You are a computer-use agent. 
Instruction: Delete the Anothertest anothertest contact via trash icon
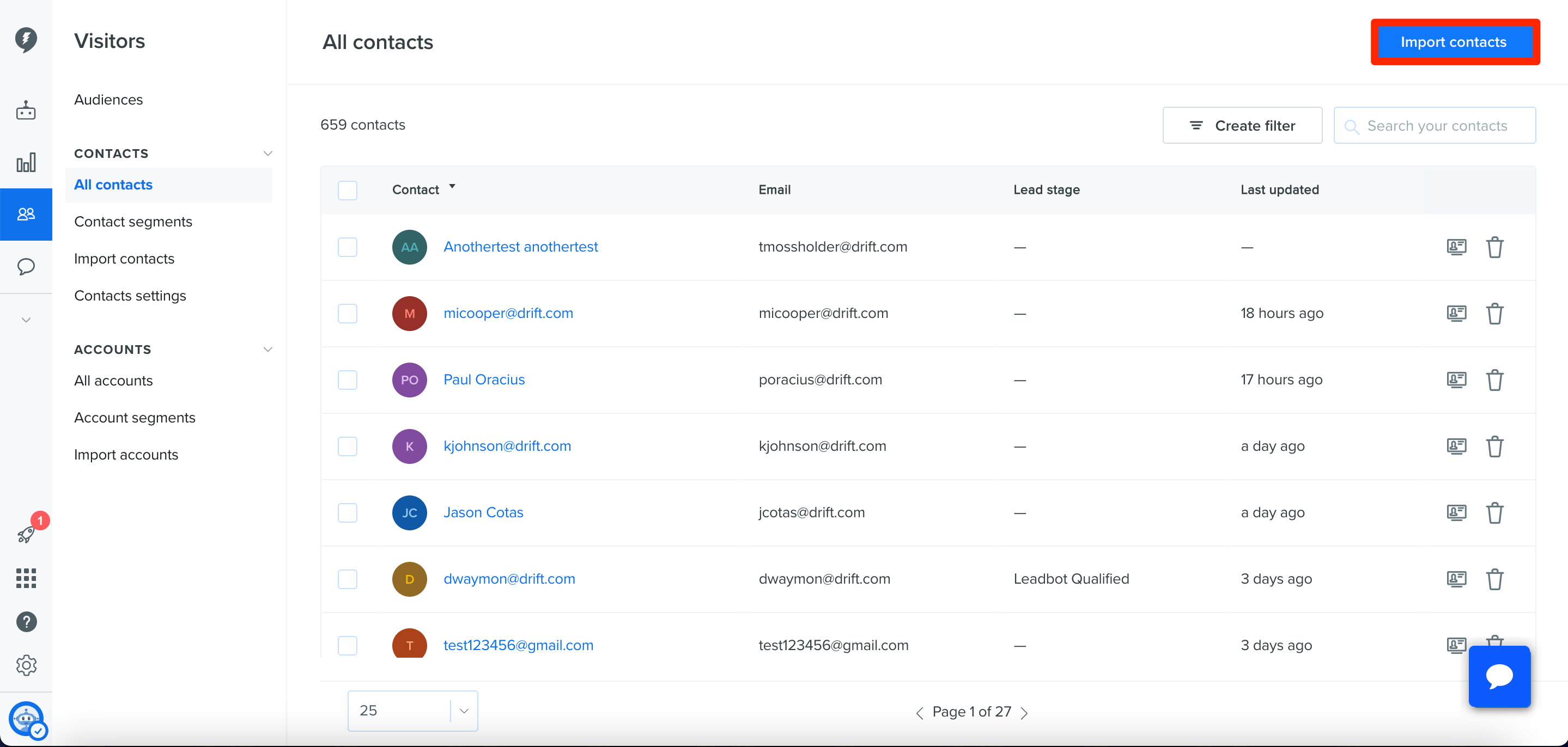pos(1495,247)
